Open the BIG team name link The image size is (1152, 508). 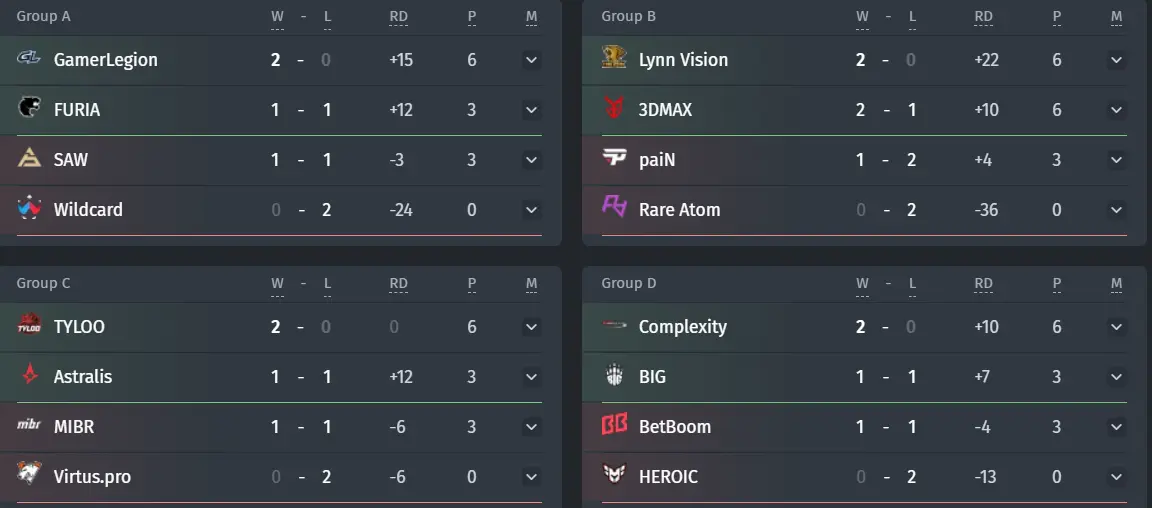coord(652,377)
